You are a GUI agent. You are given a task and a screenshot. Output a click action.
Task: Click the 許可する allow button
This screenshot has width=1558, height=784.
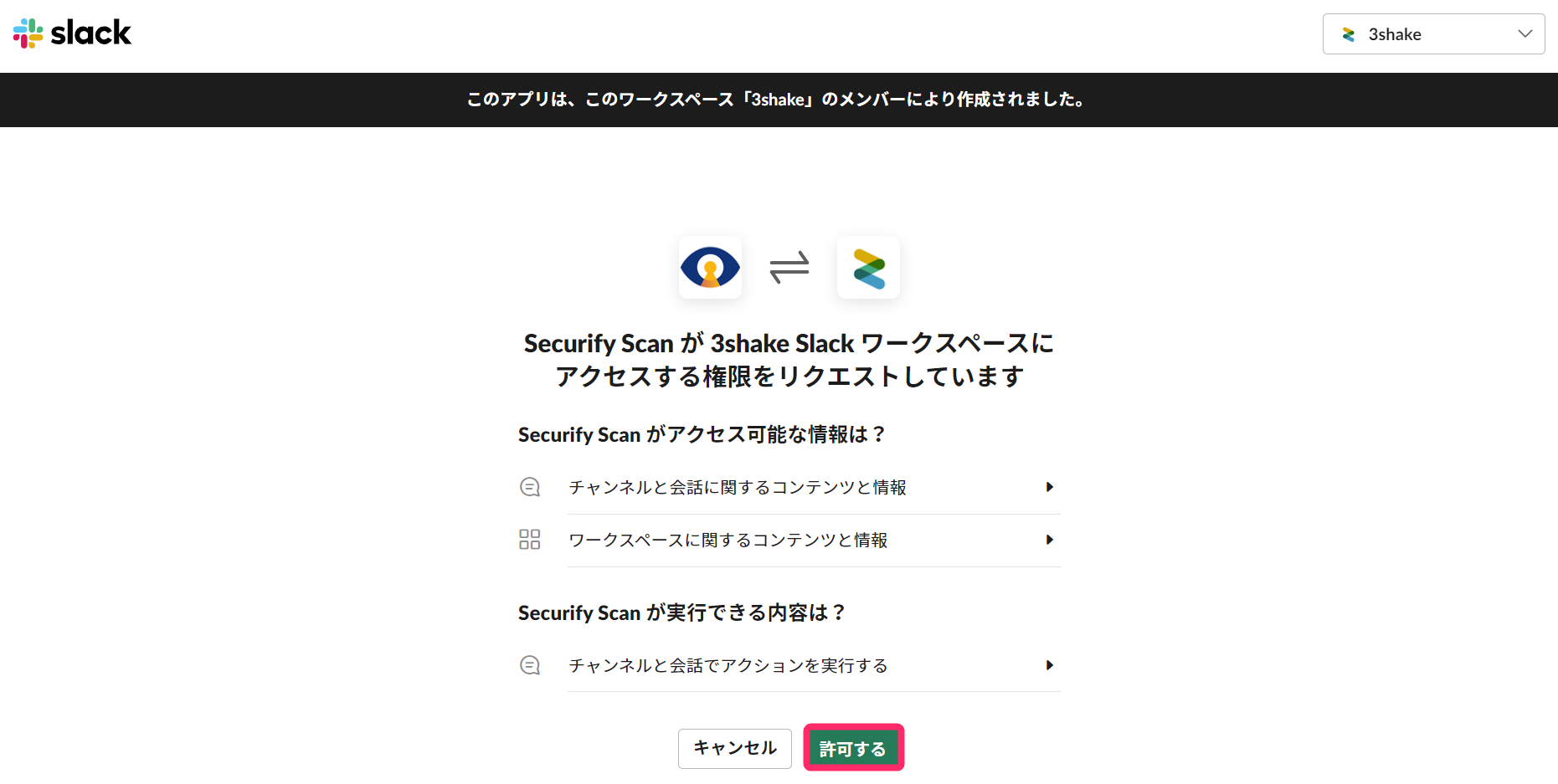click(853, 748)
